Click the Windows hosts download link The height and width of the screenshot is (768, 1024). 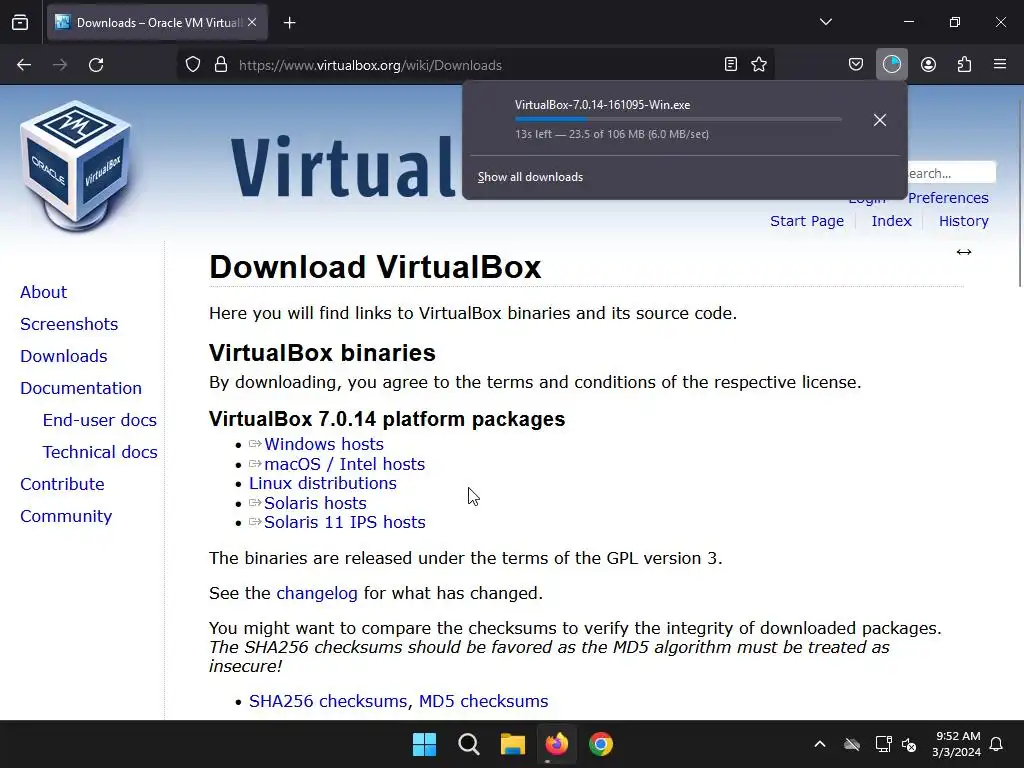point(323,444)
